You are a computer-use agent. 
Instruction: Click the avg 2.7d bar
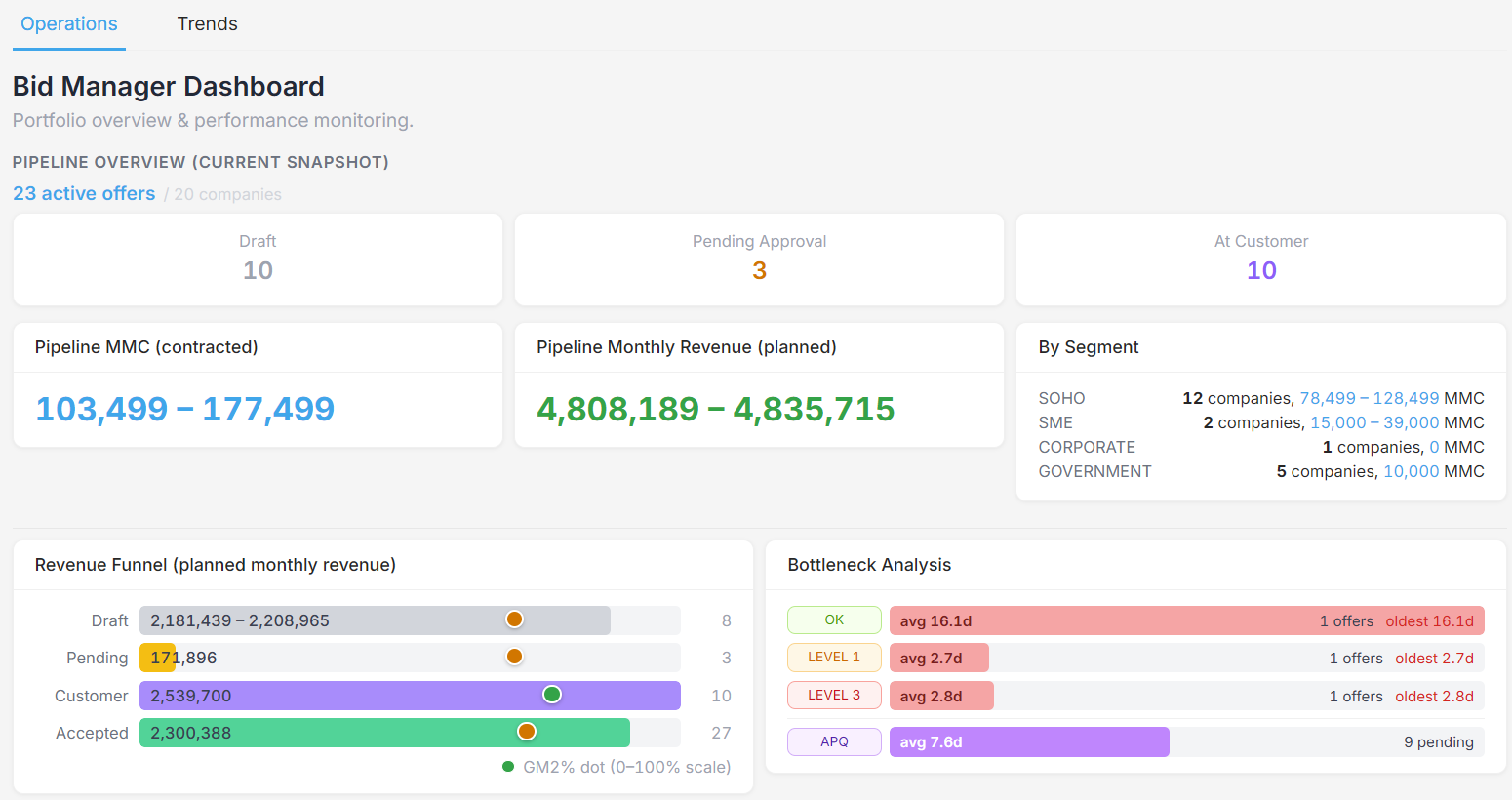coord(938,658)
